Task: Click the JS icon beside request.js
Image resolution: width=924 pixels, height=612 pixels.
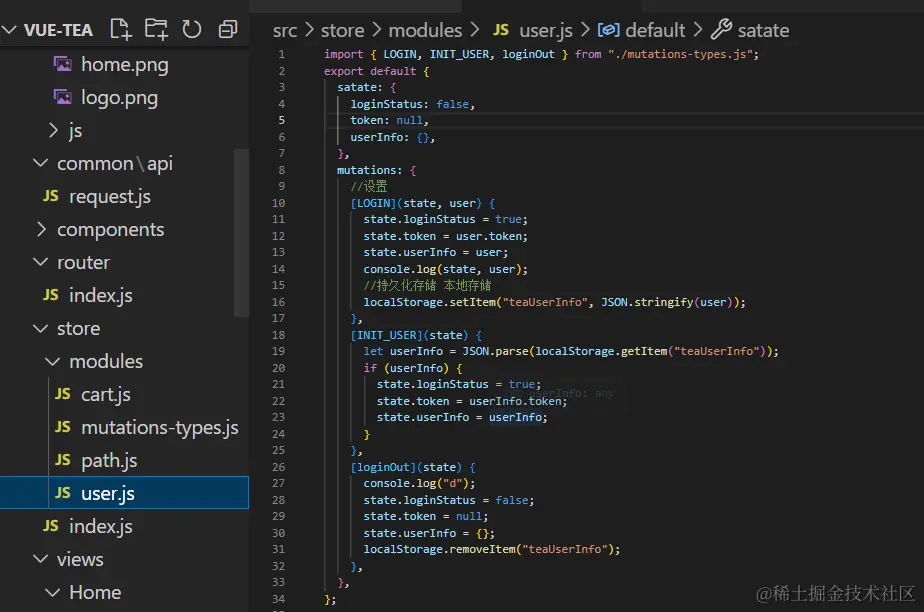Action: (x=51, y=196)
